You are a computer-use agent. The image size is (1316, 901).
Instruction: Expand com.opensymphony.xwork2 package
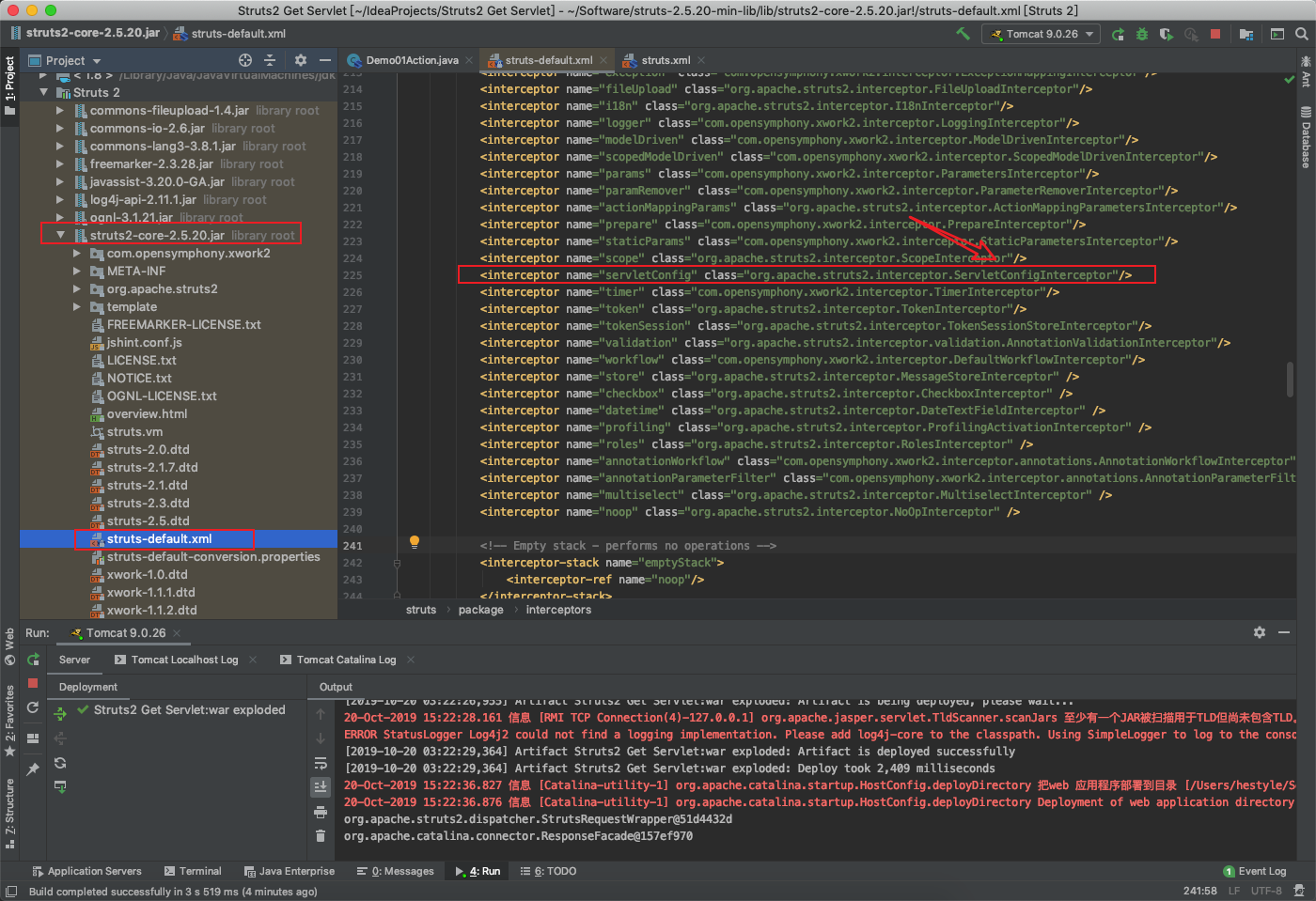click(x=78, y=253)
